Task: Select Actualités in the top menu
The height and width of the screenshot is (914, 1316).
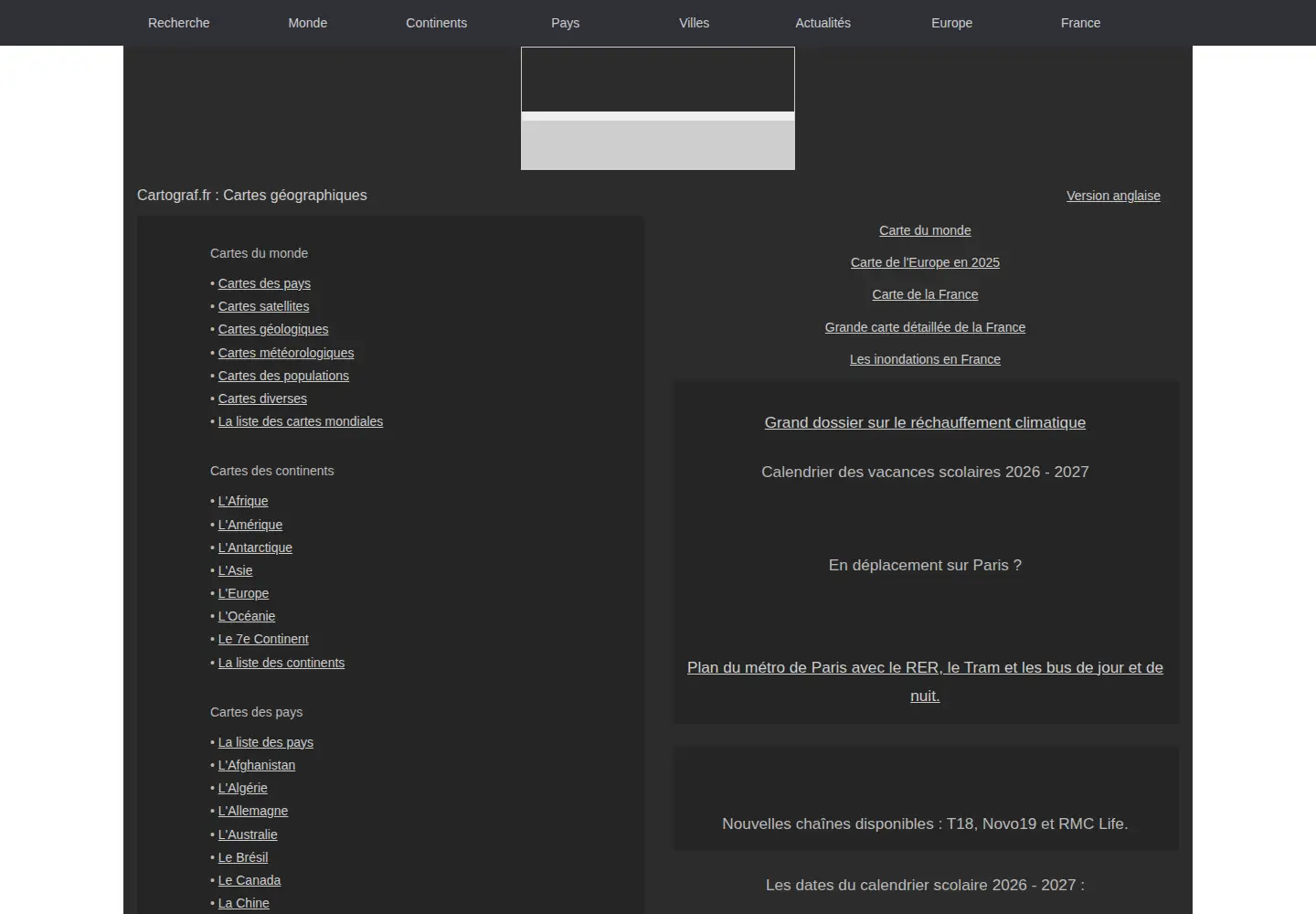Action: (823, 23)
